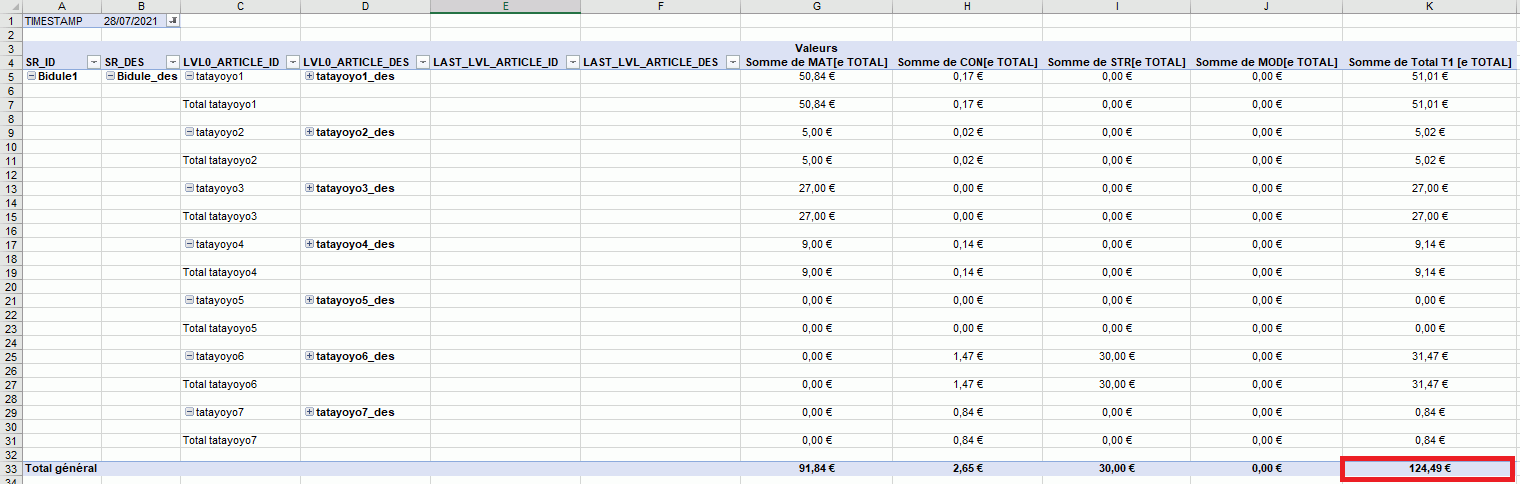
Task: Open the LAST_LVL_ARTICLE_ID filter dropdown
Action: tap(572, 62)
